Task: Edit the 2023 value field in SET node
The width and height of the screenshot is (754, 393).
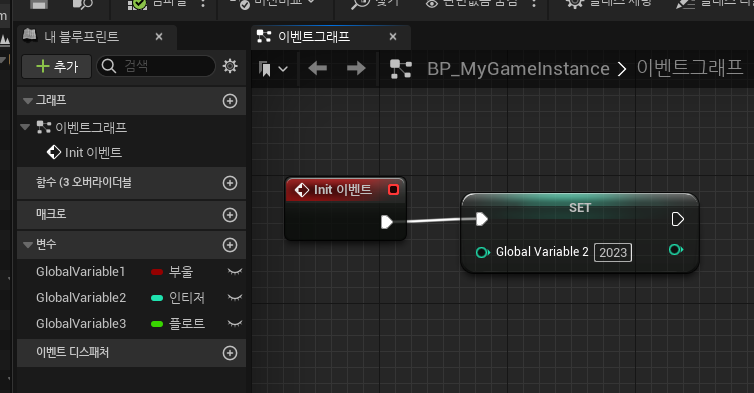Action: point(613,253)
